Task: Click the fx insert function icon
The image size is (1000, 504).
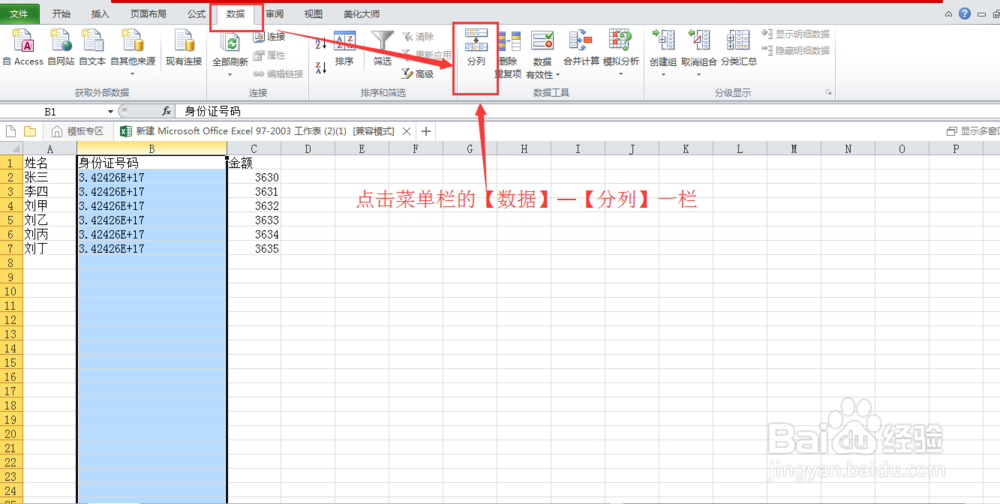Action: tap(166, 111)
